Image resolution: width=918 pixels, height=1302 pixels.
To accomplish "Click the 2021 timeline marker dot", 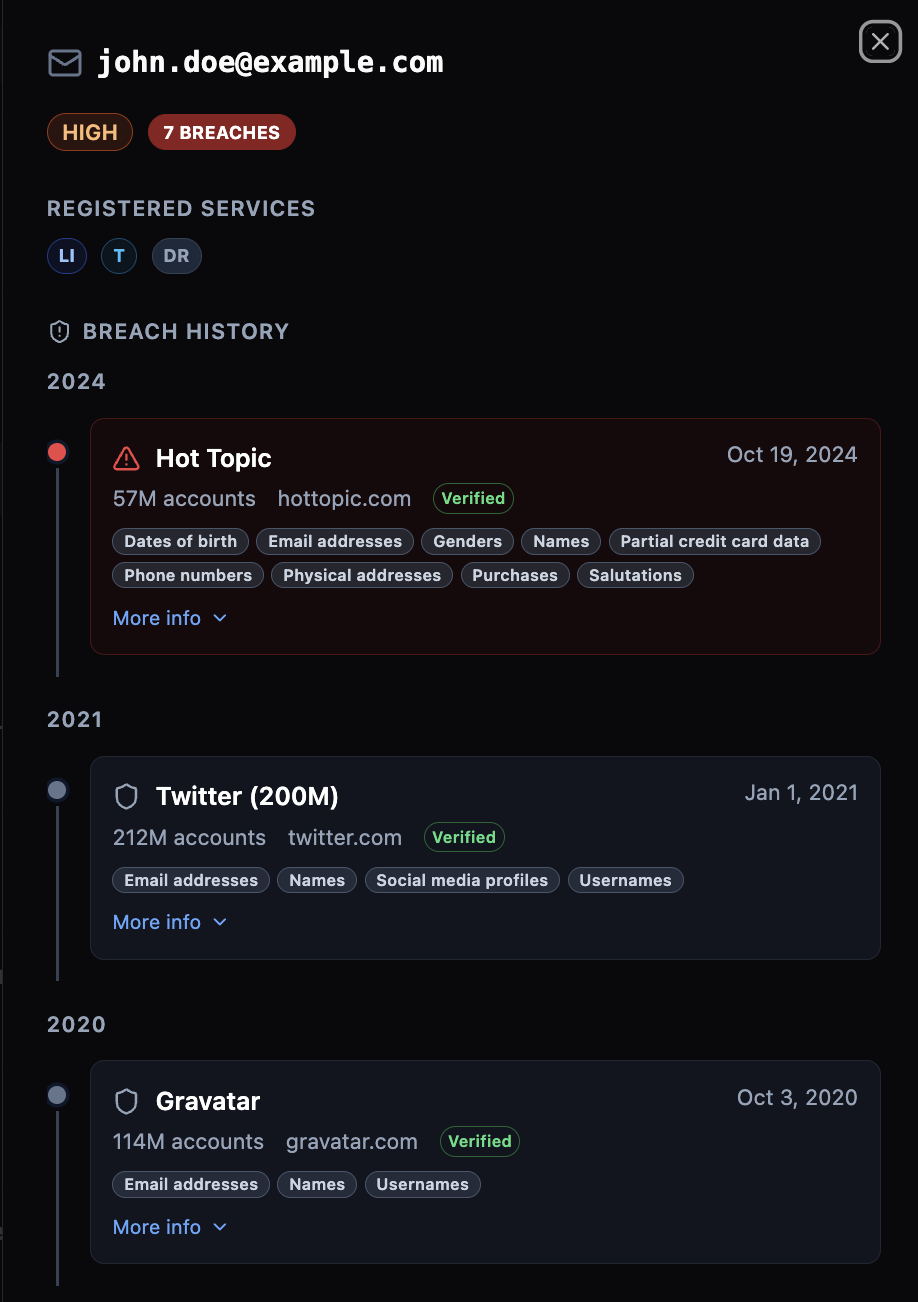I will tap(57, 790).
